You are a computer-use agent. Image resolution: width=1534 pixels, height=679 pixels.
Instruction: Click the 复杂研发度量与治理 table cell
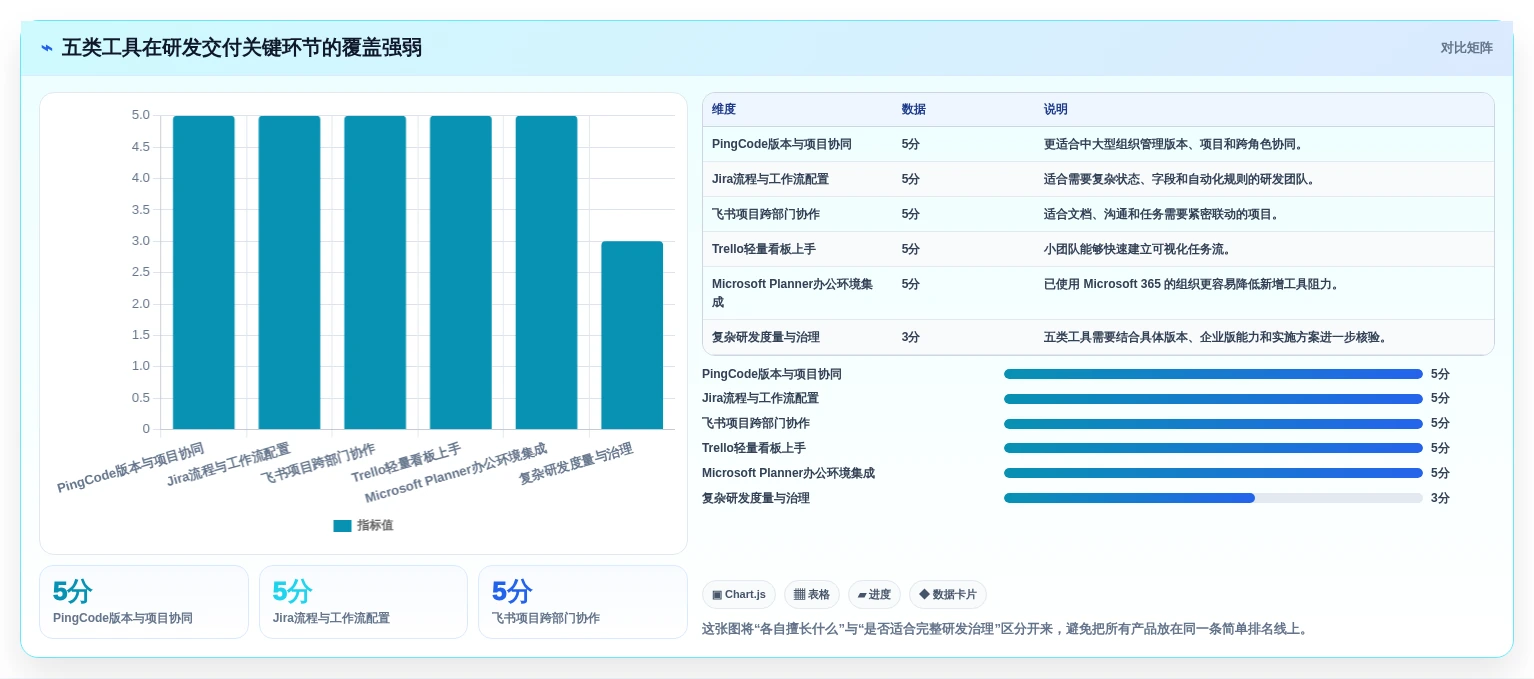click(x=797, y=337)
